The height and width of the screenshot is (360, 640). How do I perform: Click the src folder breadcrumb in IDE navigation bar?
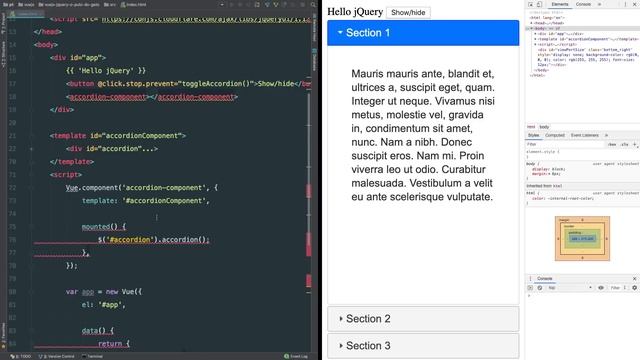tap(110, 4)
